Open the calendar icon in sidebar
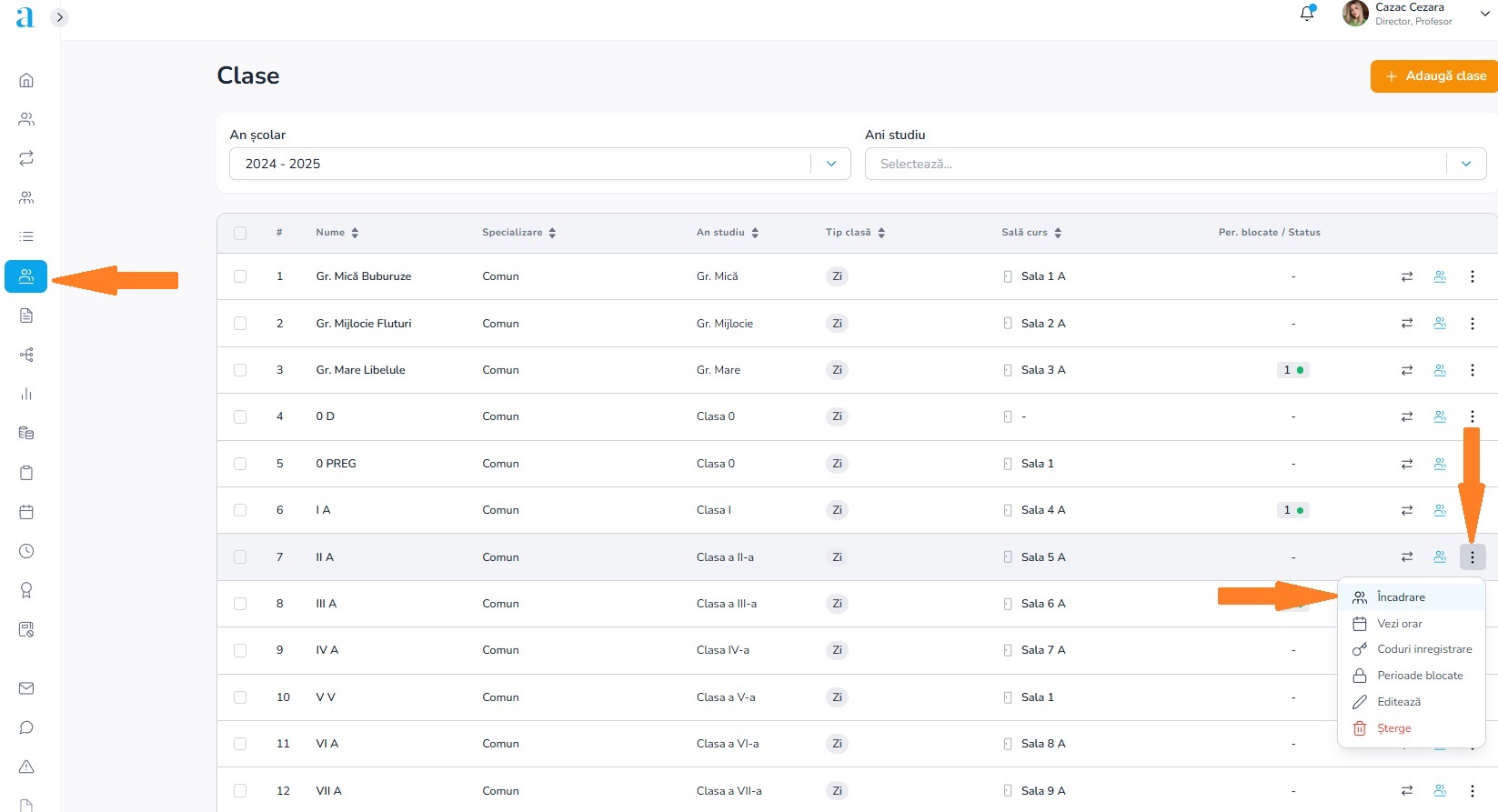This screenshot has height=812, width=1498. coord(26,512)
